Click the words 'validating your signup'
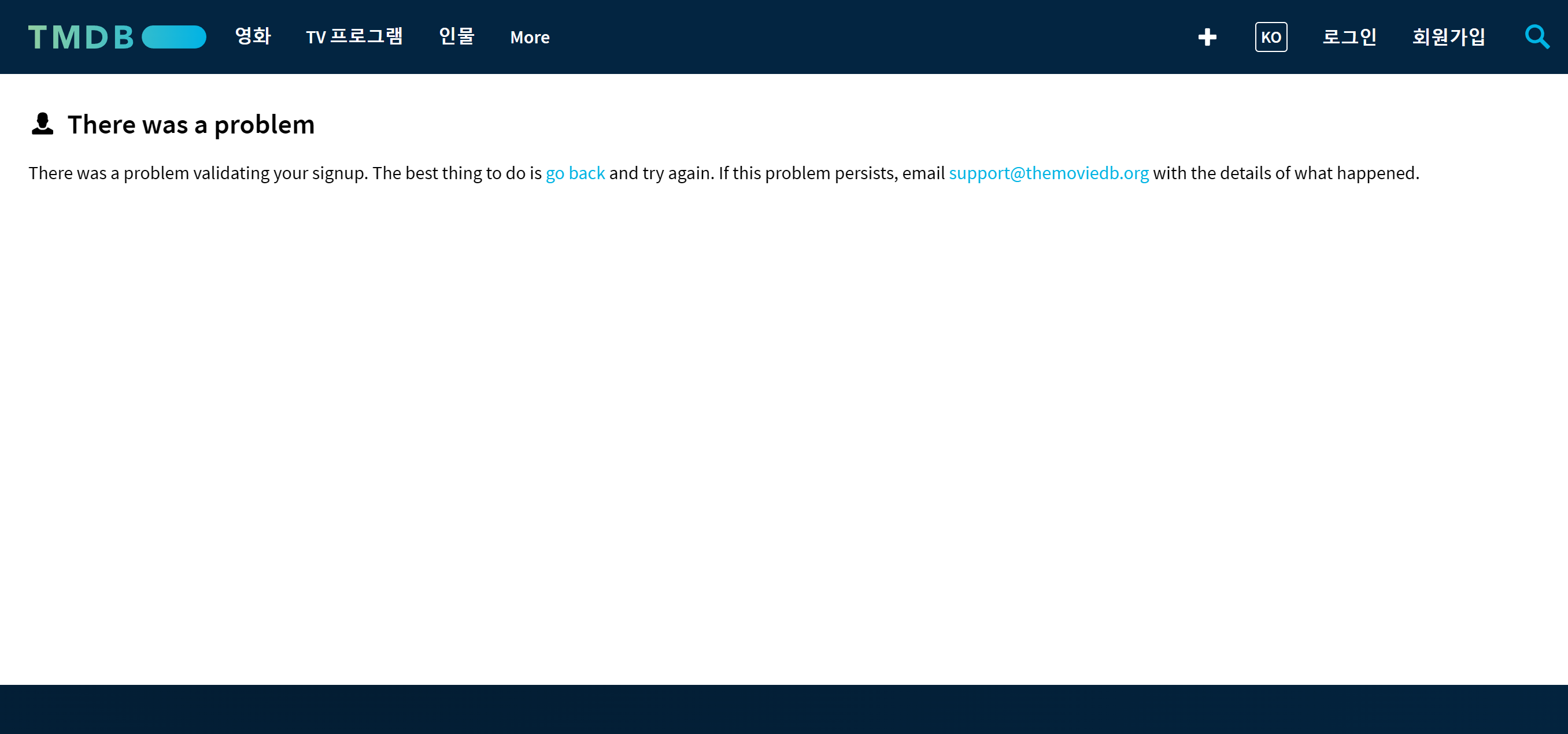This screenshot has width=1568, height=734. pos(280,173)
